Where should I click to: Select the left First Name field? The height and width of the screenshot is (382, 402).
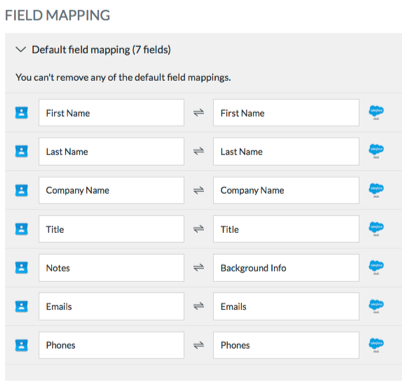(111, 113)
